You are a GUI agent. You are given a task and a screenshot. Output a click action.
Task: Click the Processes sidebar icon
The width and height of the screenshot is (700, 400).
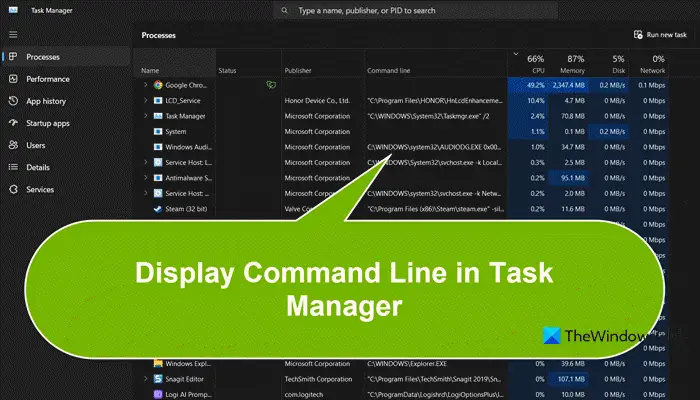coord(13,57)
